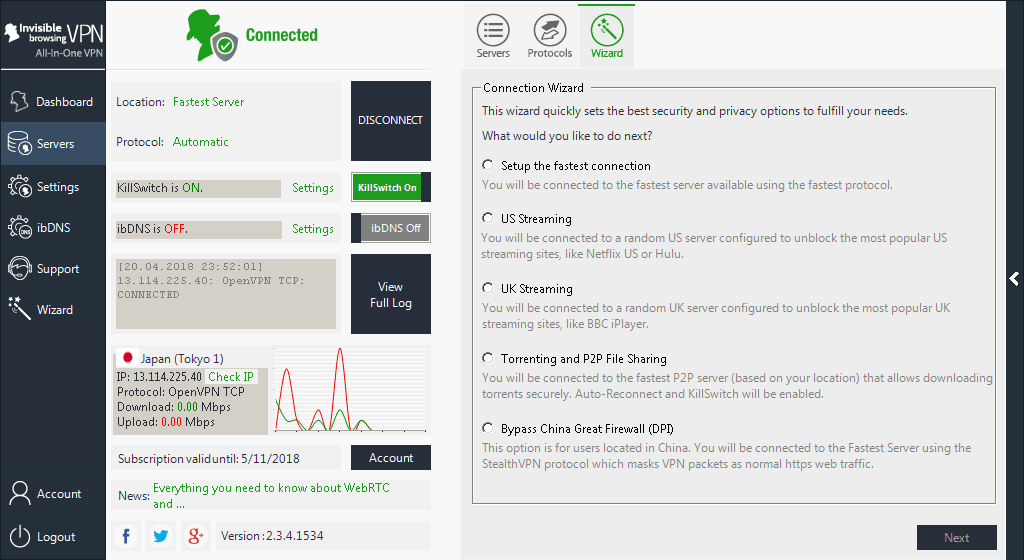Click the Invisible Browsing VPN logo
The image size is (1024, 560).
53,39
